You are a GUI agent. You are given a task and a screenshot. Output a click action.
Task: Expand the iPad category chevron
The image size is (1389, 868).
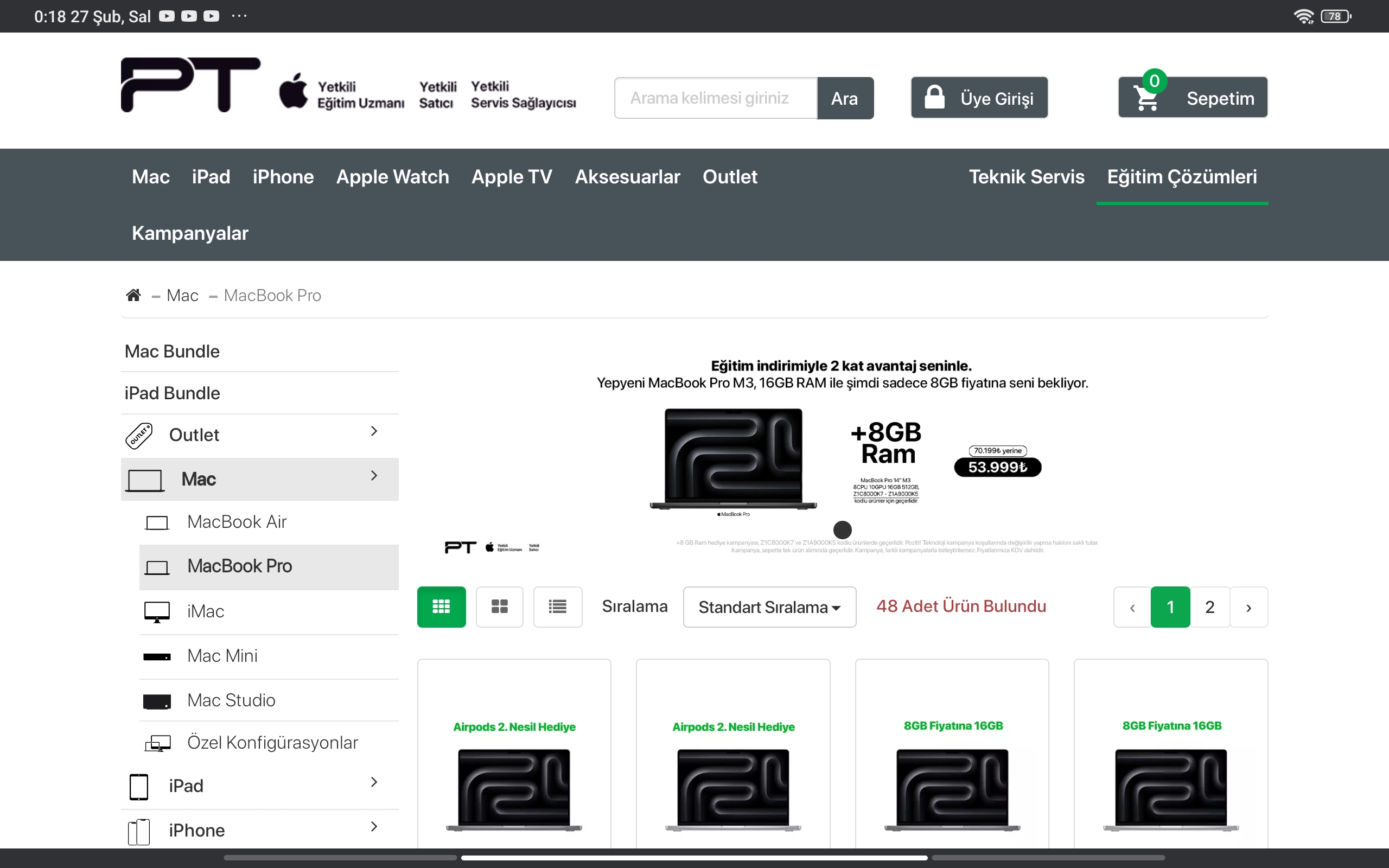[x=374, y=782]
